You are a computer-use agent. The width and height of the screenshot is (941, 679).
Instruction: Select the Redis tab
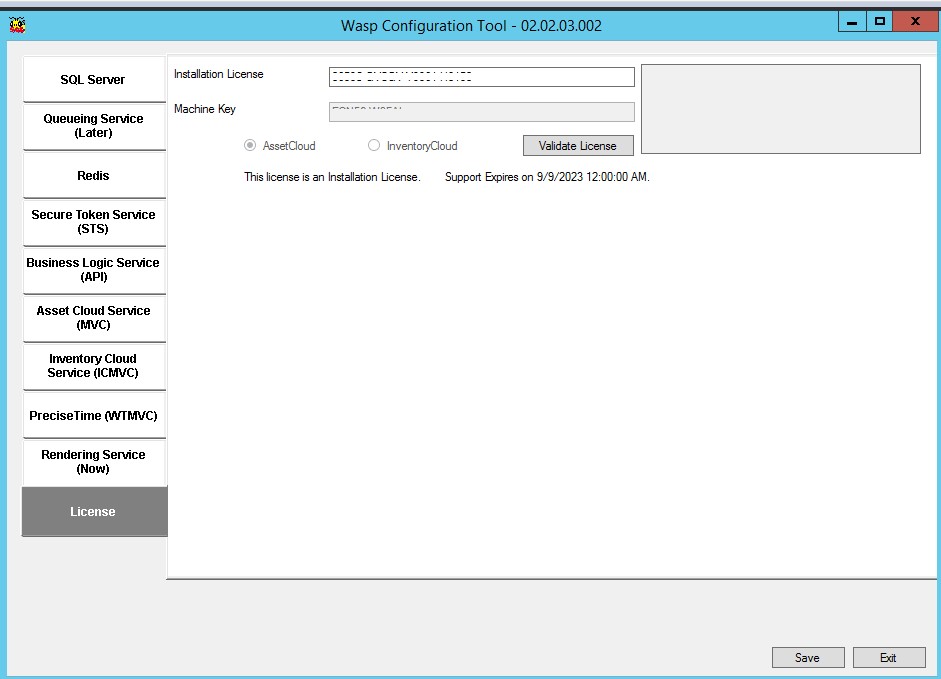tap(93, 175)
